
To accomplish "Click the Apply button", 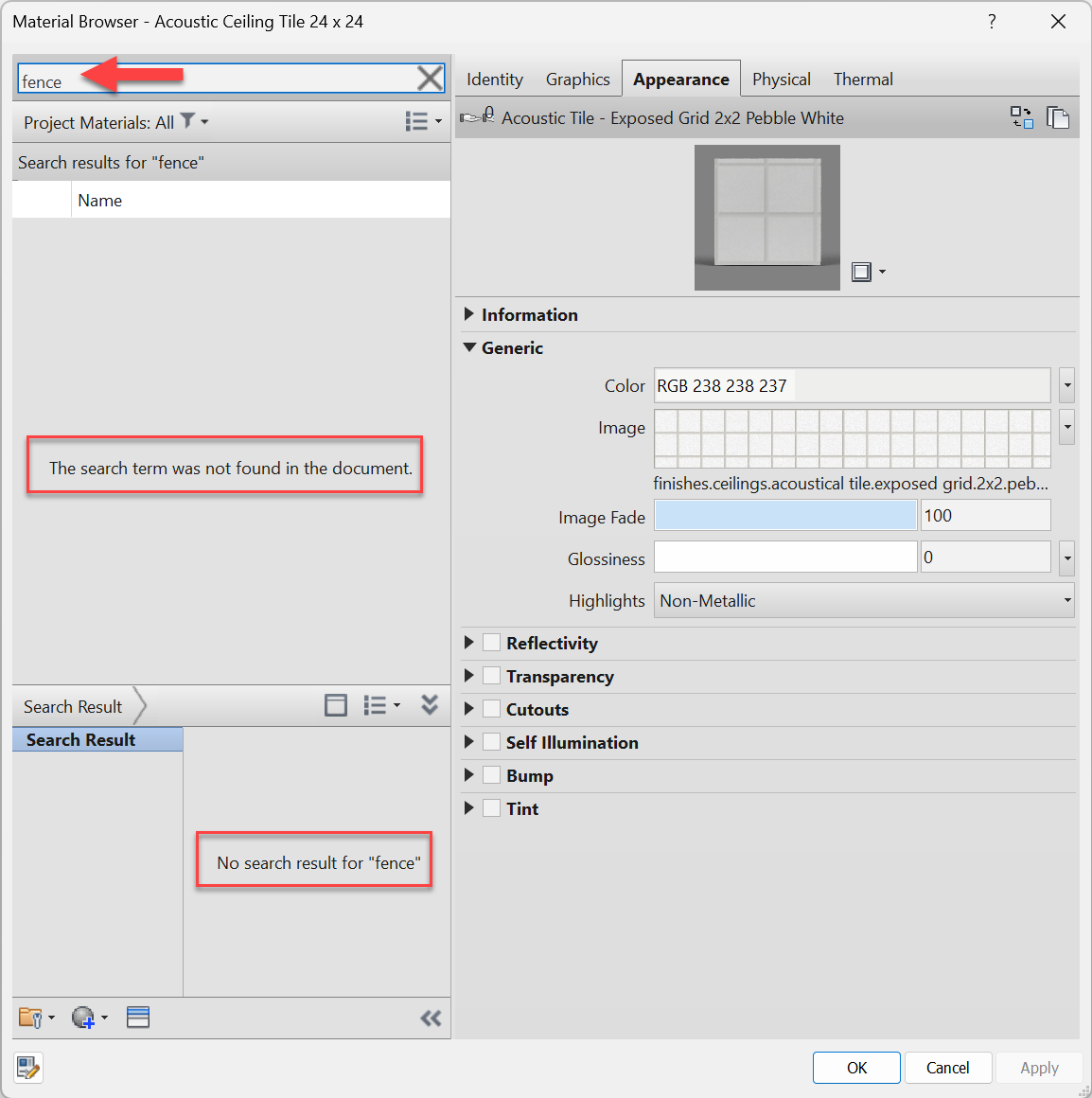I will [1038, 1068].
